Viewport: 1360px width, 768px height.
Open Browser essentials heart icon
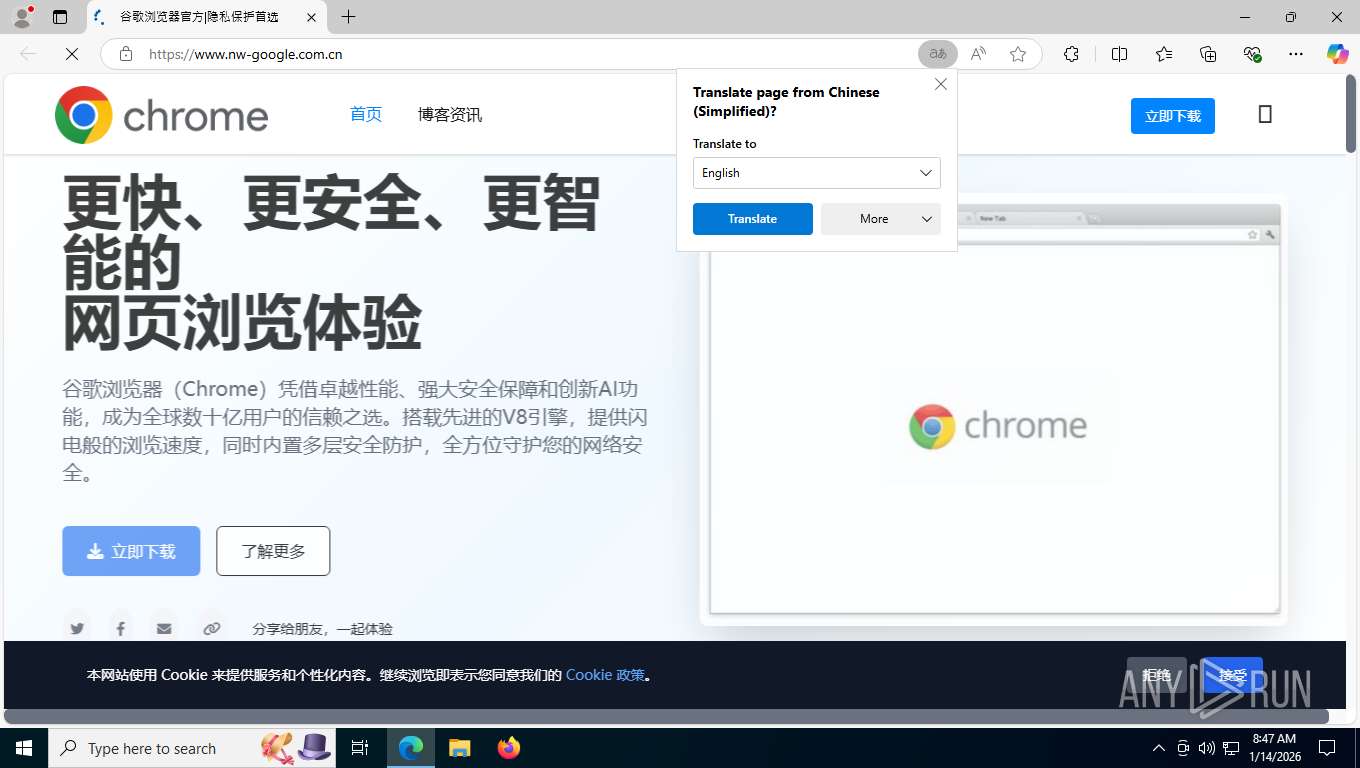point(1252,54)
